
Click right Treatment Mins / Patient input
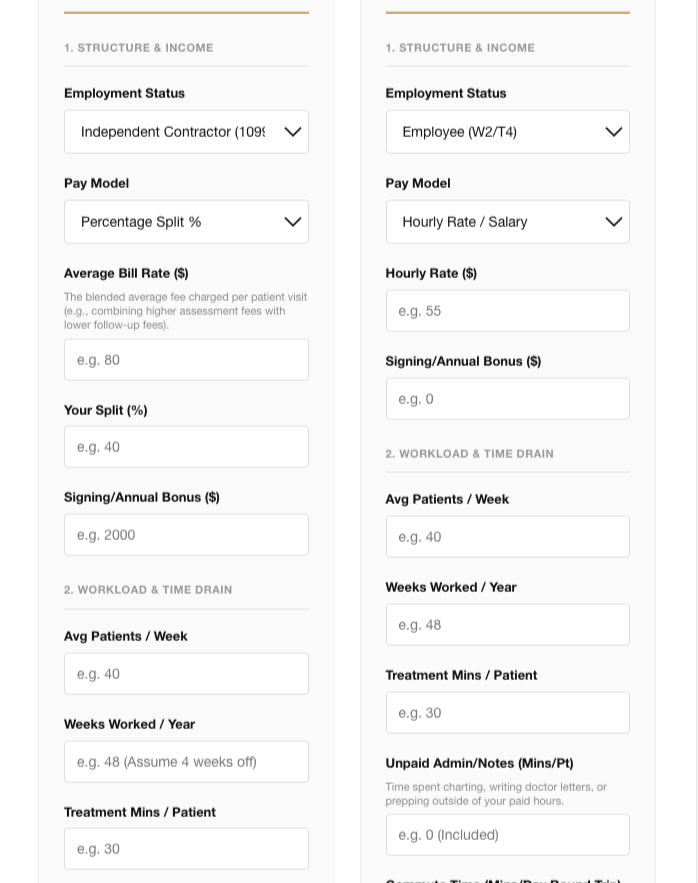[507, 713]
